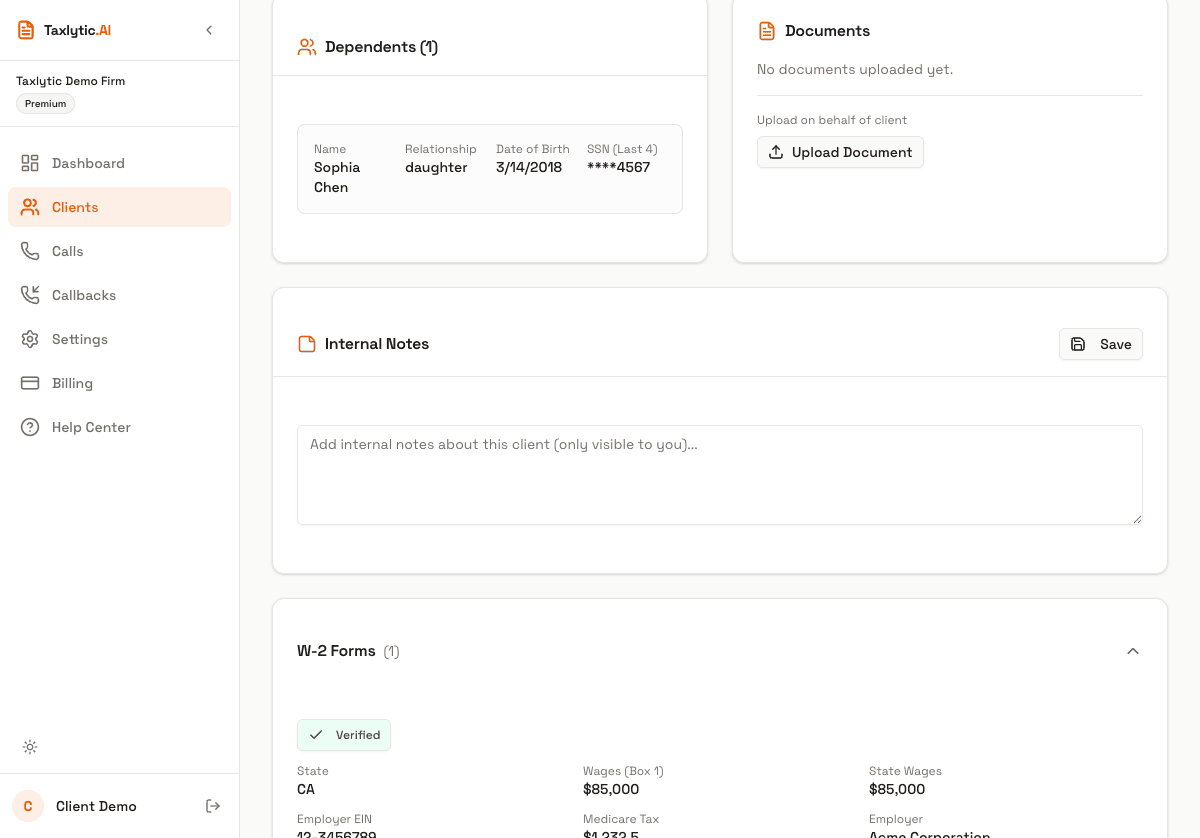Select the Taxlytic.AI logo header

coord(63,29)
